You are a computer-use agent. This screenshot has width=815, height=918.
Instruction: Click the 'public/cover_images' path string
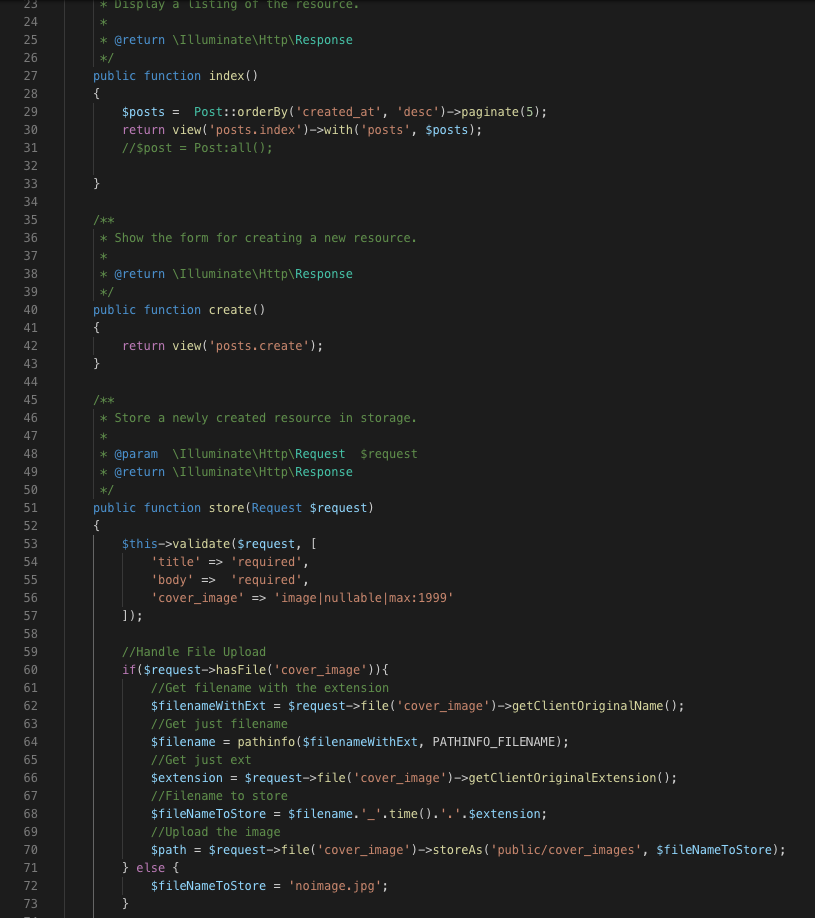pos(568,850)
